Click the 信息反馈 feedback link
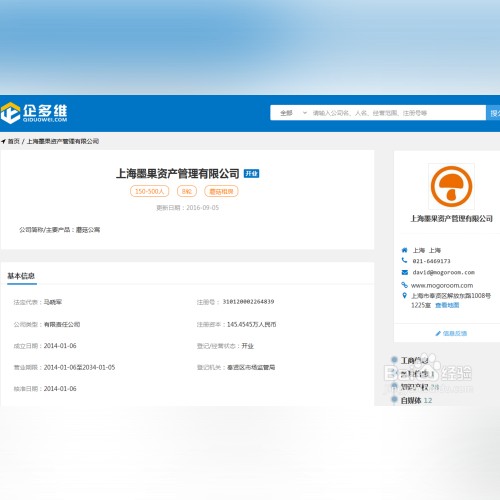The image size is (500, 500). tap(455, 333)
